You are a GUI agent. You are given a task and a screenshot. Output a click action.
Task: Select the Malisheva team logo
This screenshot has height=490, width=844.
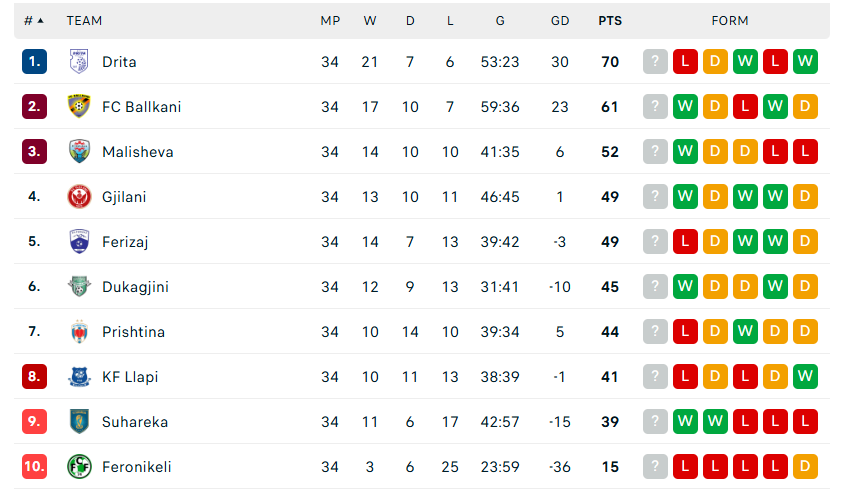pos(79,151)
